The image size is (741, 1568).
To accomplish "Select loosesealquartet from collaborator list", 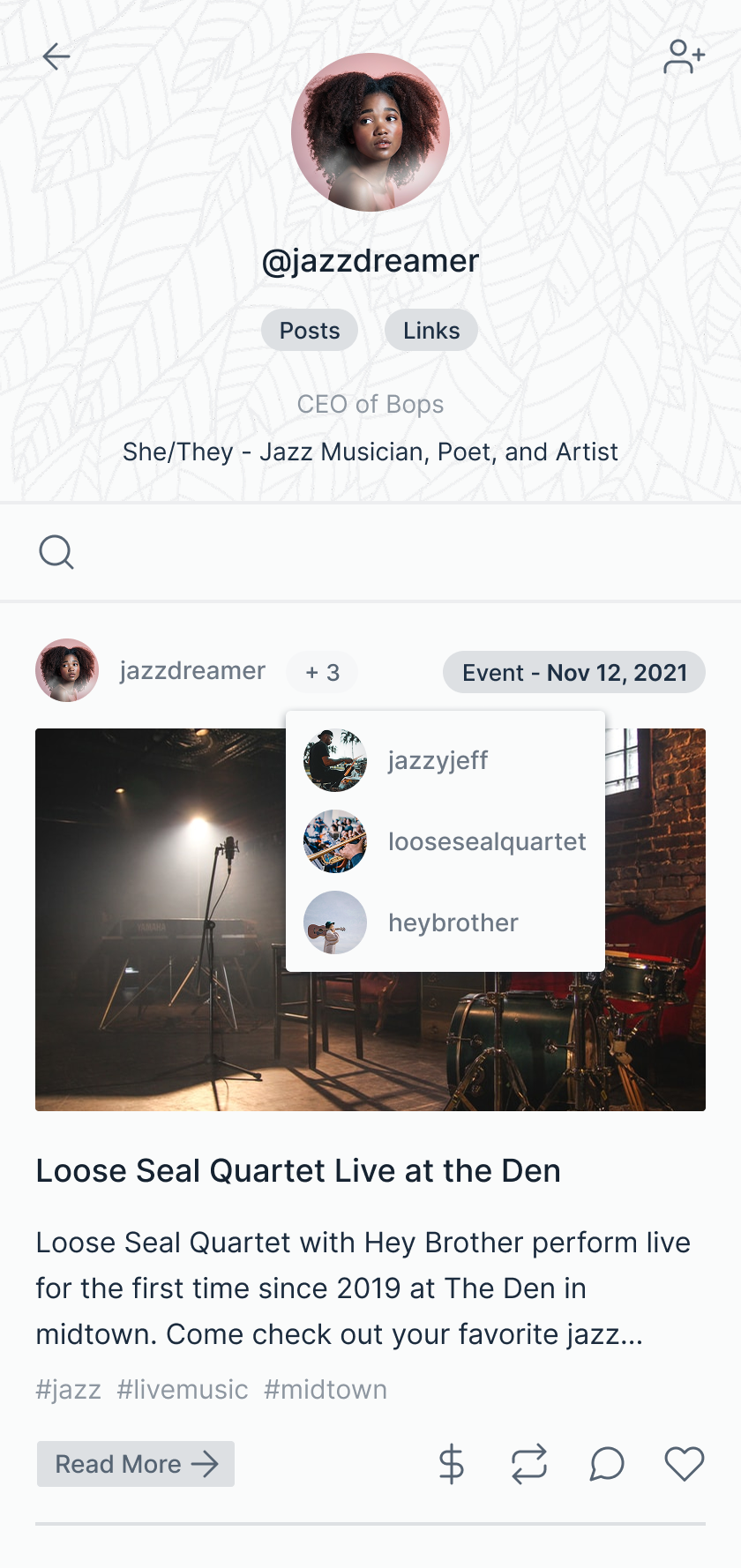I will [486, 841].
